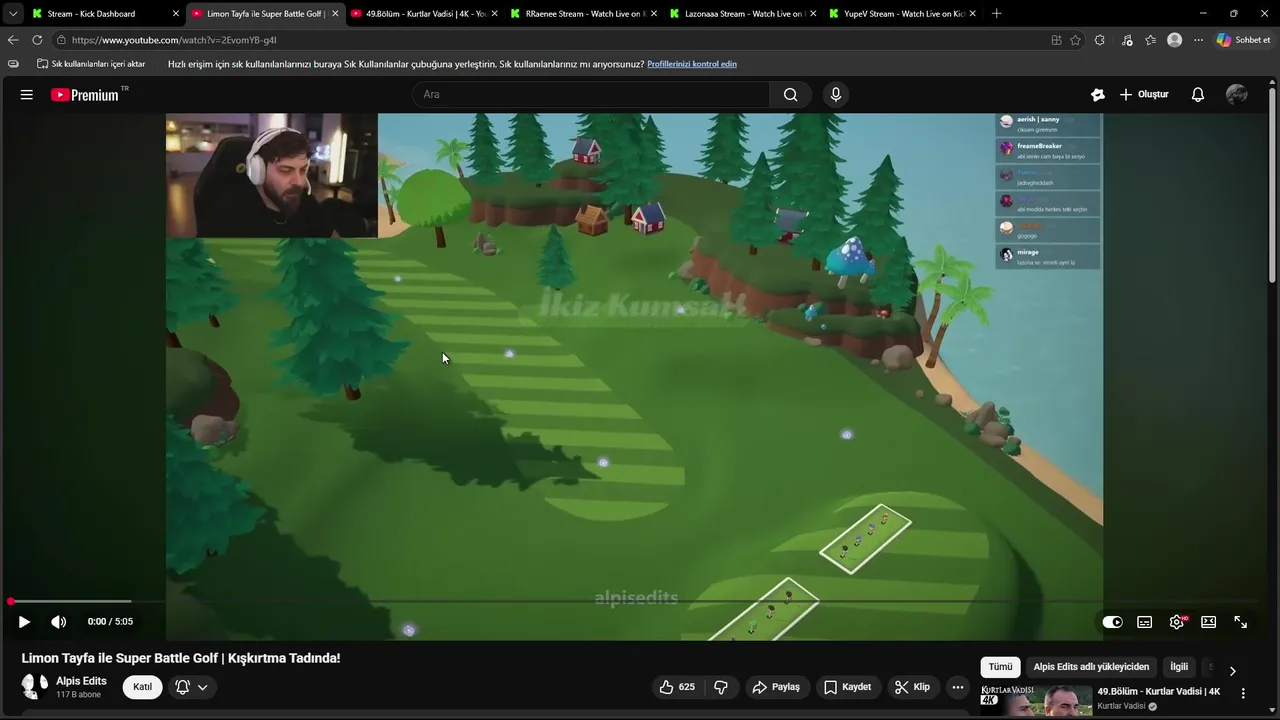Mute the video volume

[59, 622]
